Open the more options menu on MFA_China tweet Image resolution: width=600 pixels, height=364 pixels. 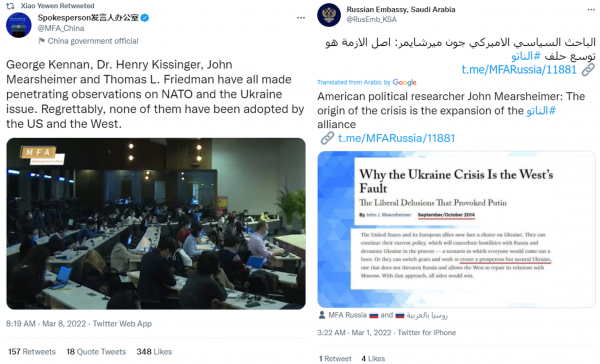[x=301, y=18]
